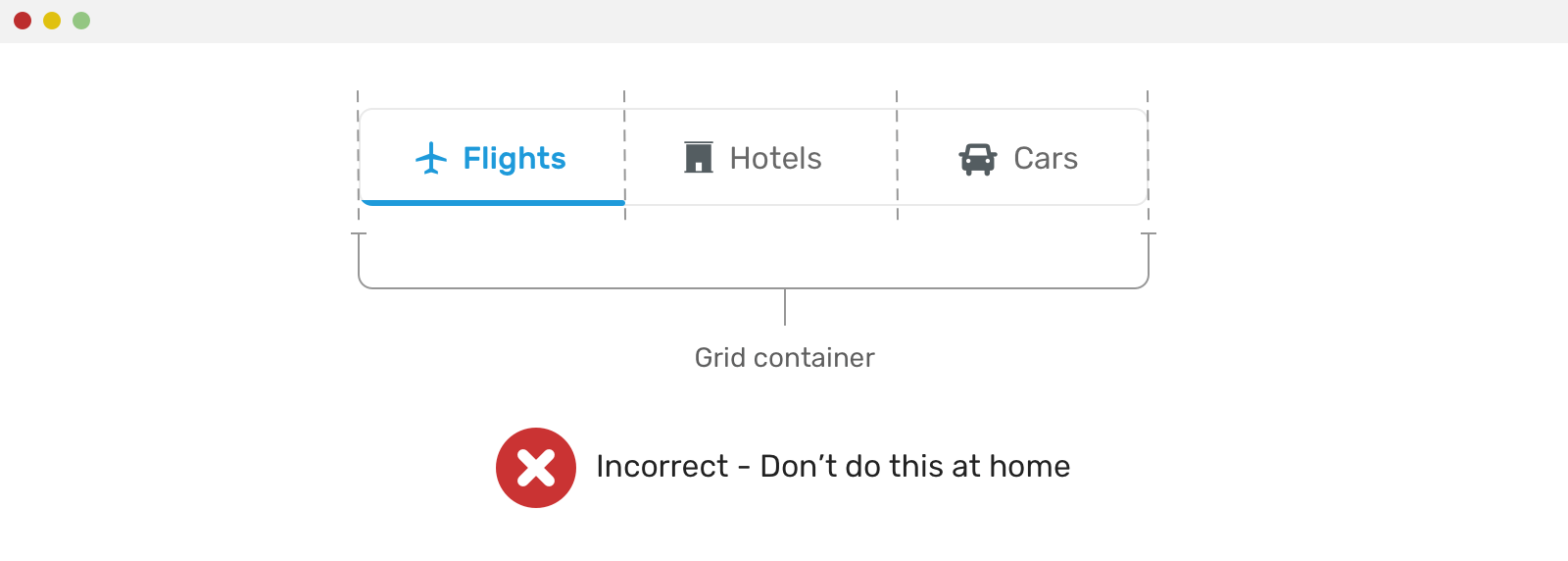Image resolution: width=1568 pixels, height=561 pixels.
Task: Open the Cars tab
Action: [1046, 158]
